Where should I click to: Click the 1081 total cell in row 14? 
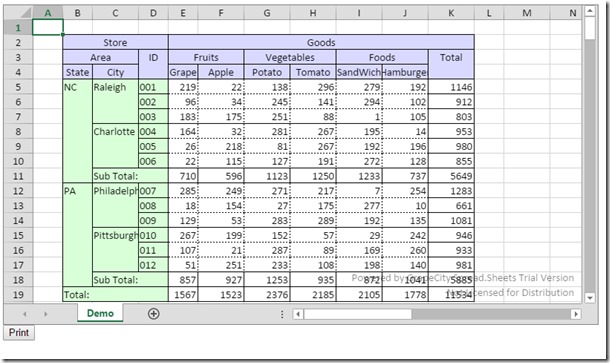451,220
